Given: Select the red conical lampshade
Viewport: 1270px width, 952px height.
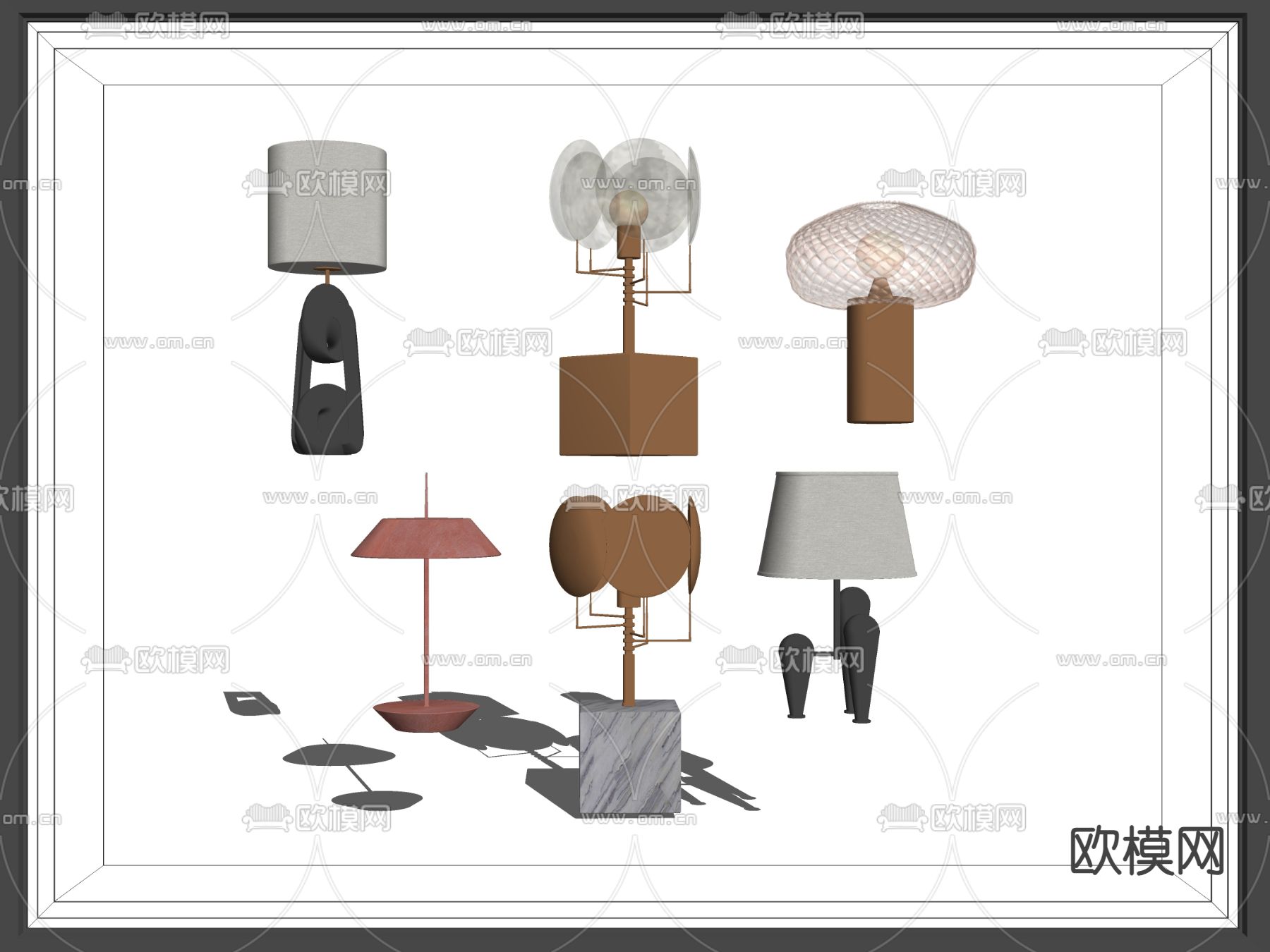Looking at the screenshot, I should (x=426, y=539).
